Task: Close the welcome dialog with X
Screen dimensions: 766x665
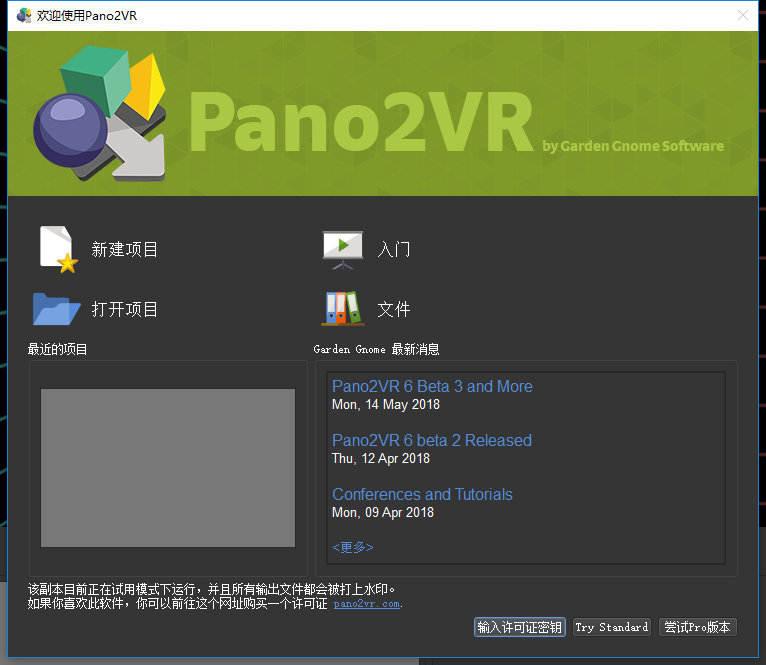Action: coord(743,15)
